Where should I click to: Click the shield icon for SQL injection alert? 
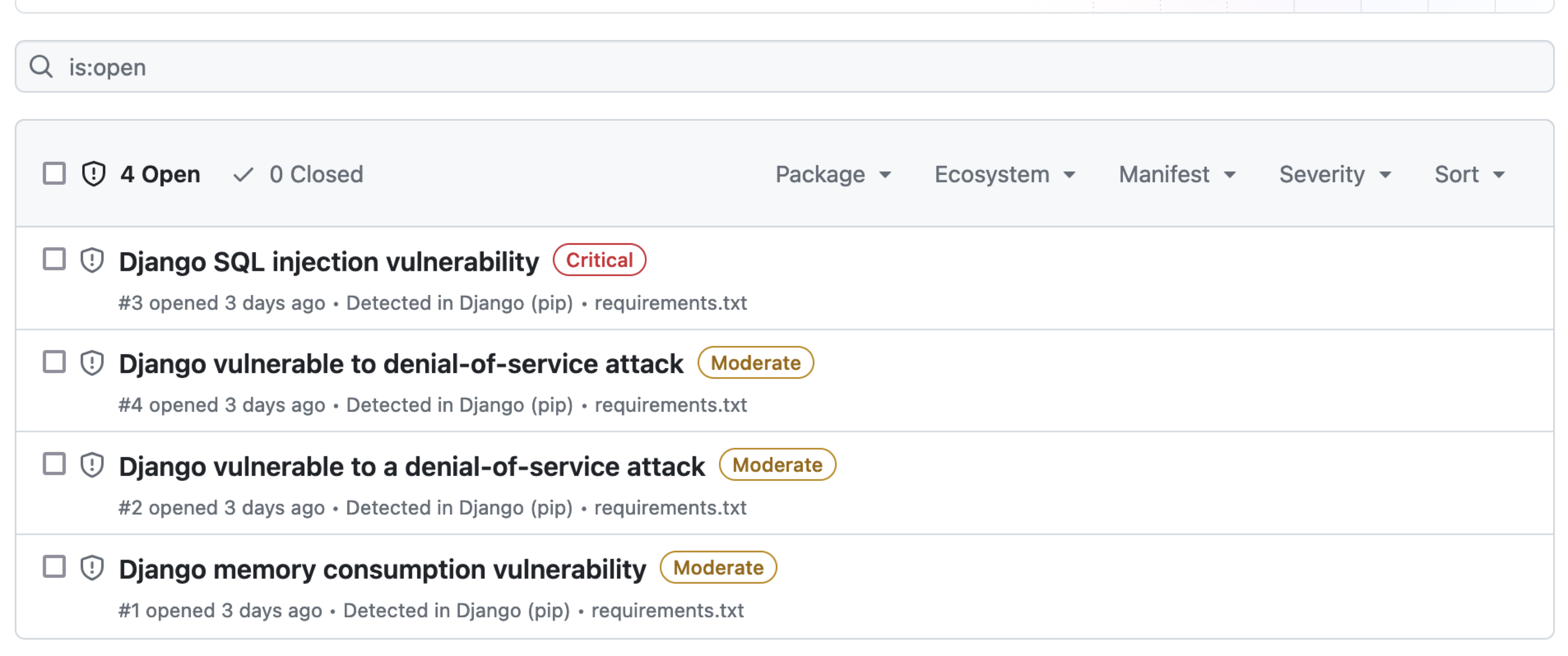coord(92,260)
